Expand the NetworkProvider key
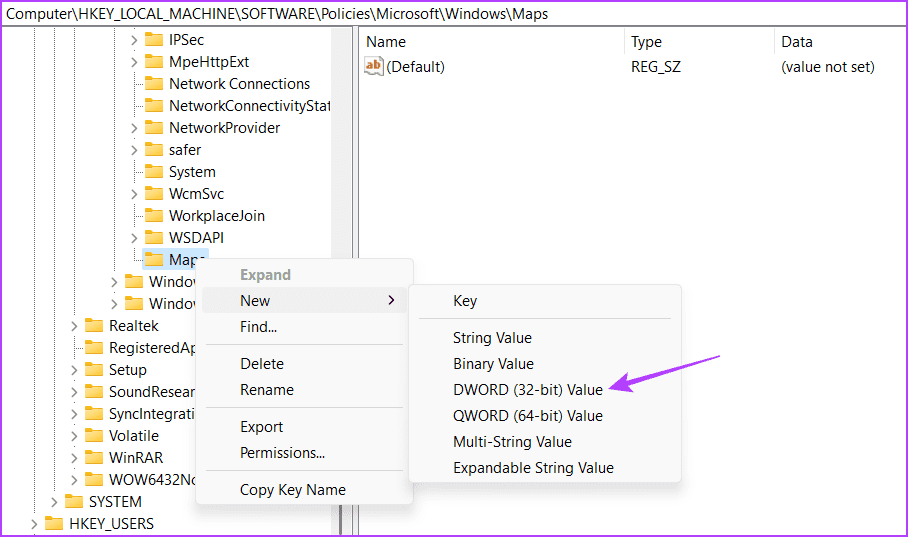 click(134, 128)
